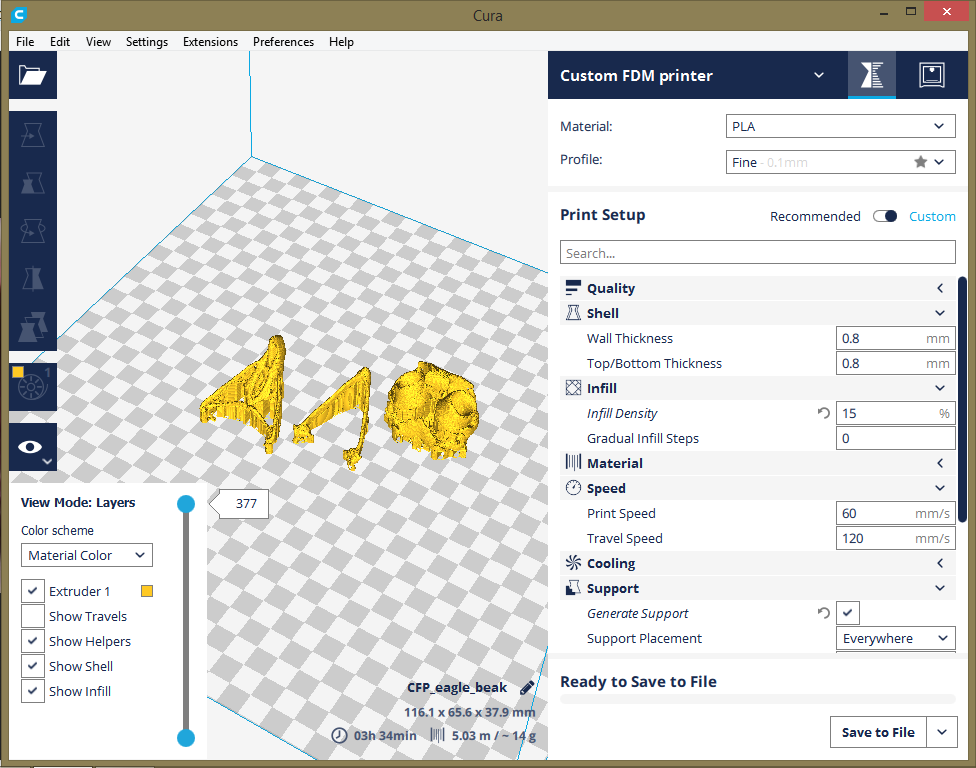Select the Scale tool in sidebar
This screenshot has height=768, width=976.
click(x=32, y=183)
